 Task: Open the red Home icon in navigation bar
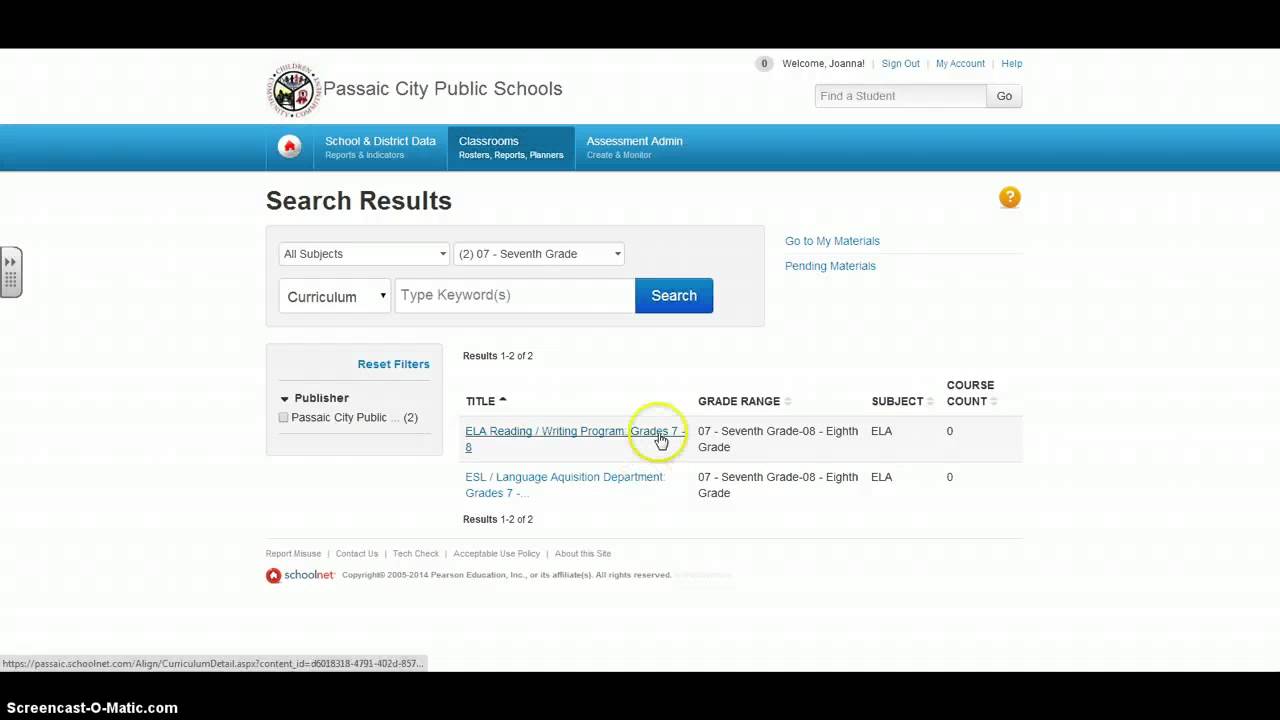pyautogui.click(x=289, y=147)
